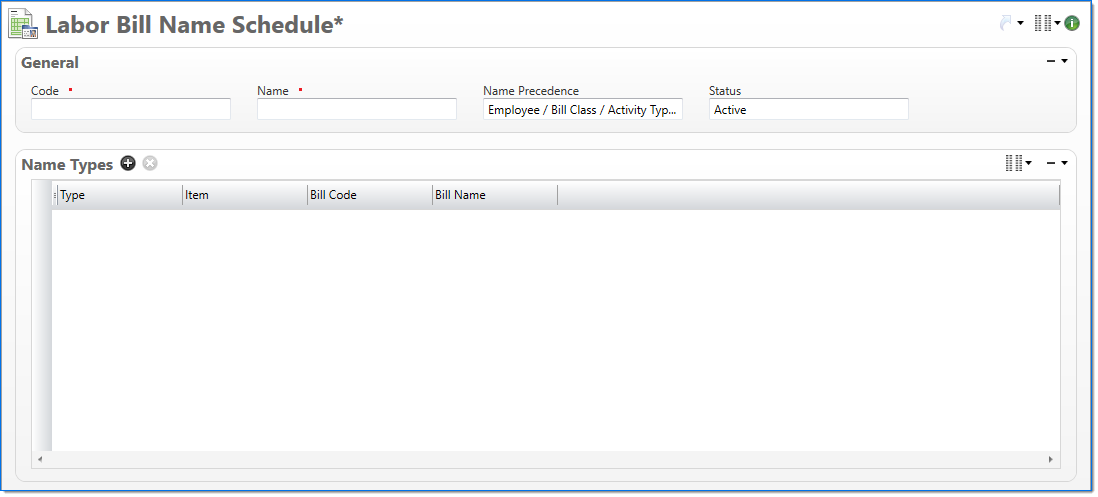Click into the Name input field

(357, 110)
